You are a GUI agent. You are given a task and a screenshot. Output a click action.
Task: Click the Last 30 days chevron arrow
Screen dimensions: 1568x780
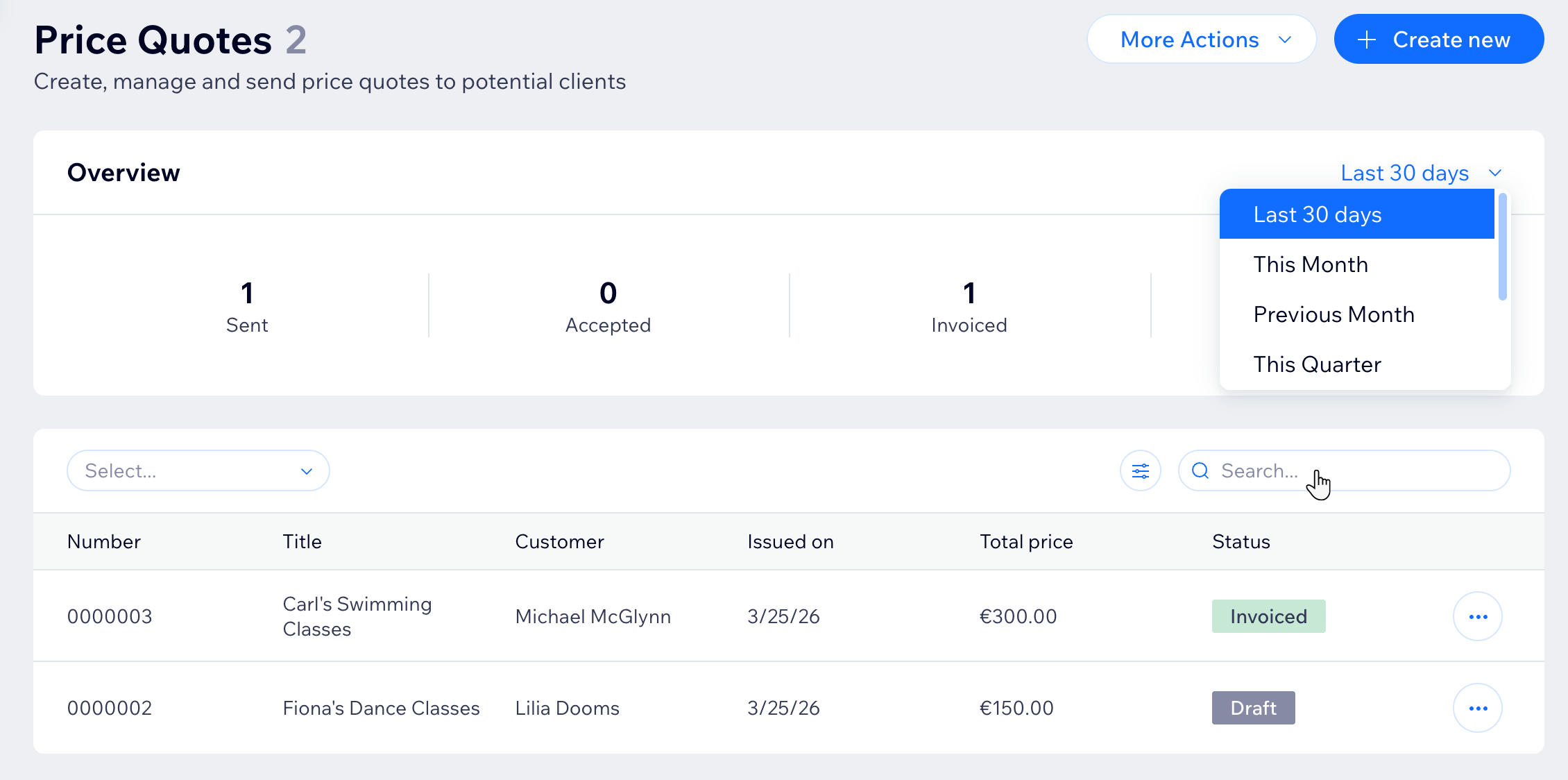[1495, 173]
